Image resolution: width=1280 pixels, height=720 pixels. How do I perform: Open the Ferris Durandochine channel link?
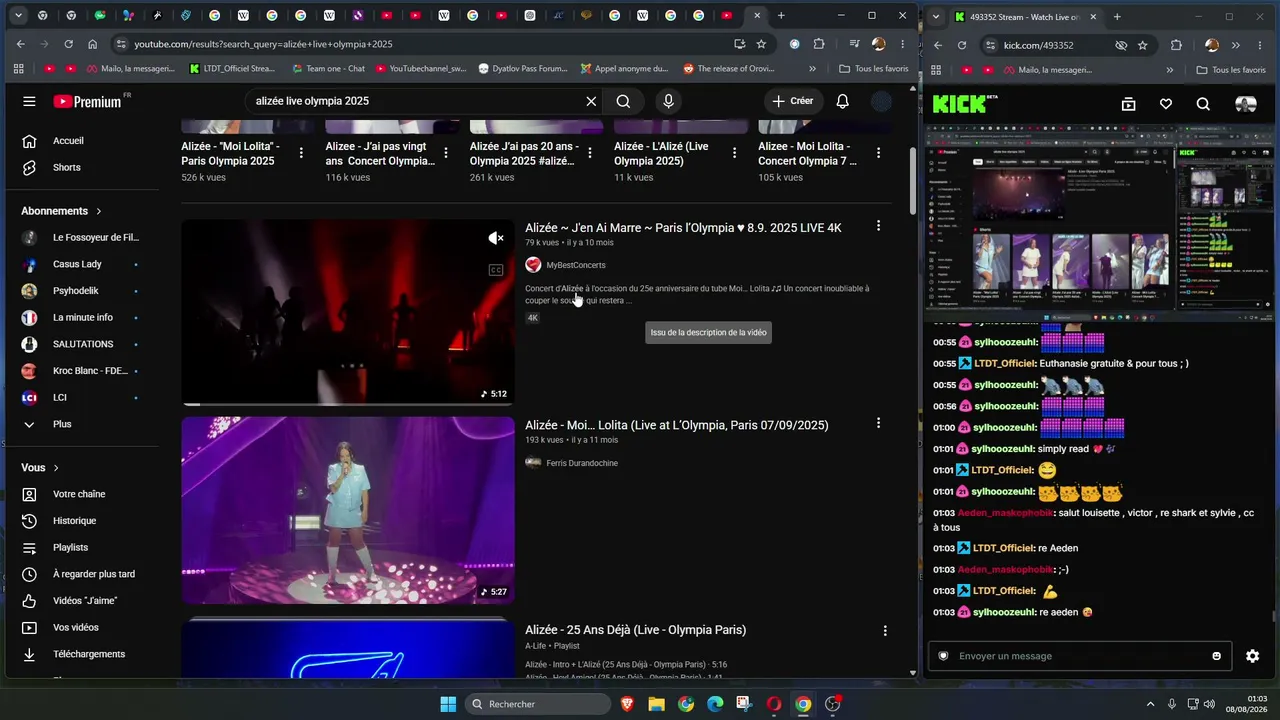[x=582, y=463]
